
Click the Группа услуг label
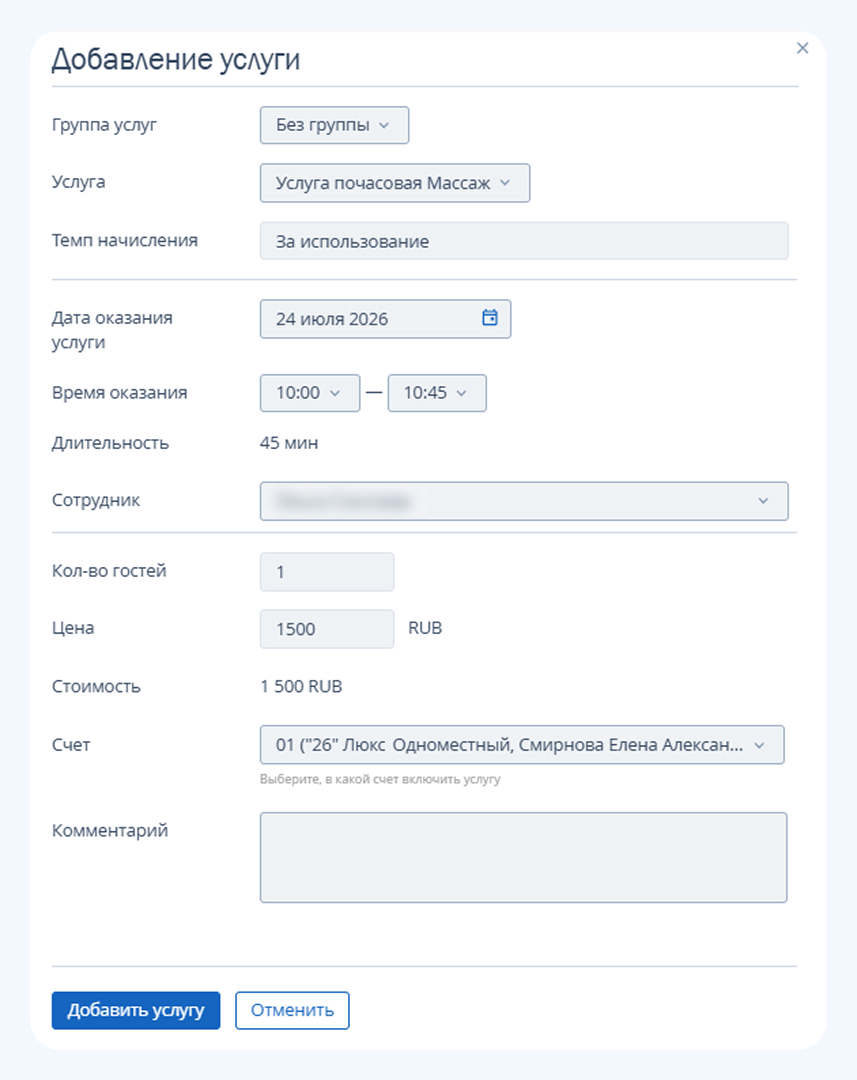tap(104, 125)
